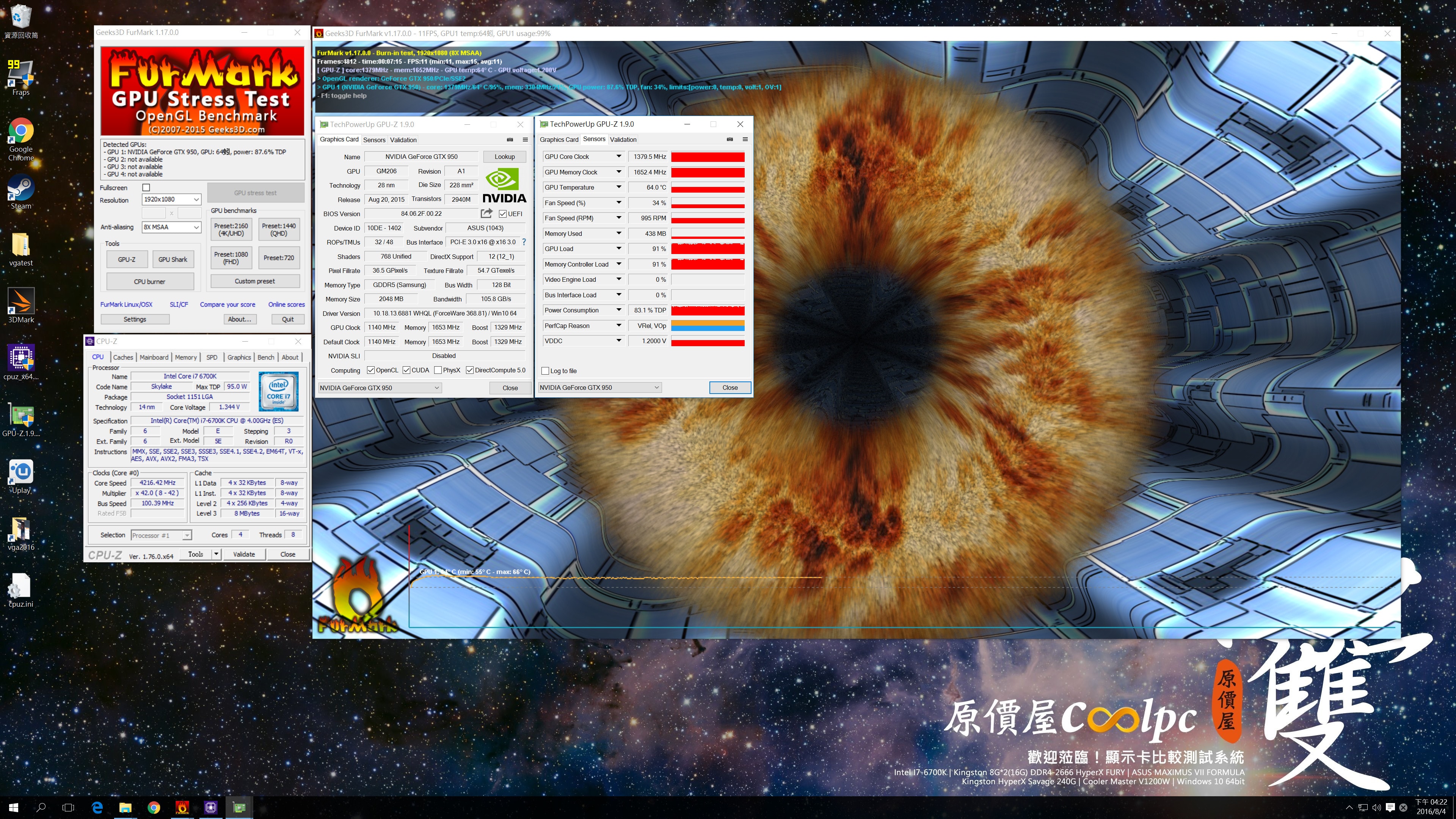The image size is (1456, 819).
Task: Open the GPU-Z 1.9 desktop icon
Action: (x=21, y=419)
